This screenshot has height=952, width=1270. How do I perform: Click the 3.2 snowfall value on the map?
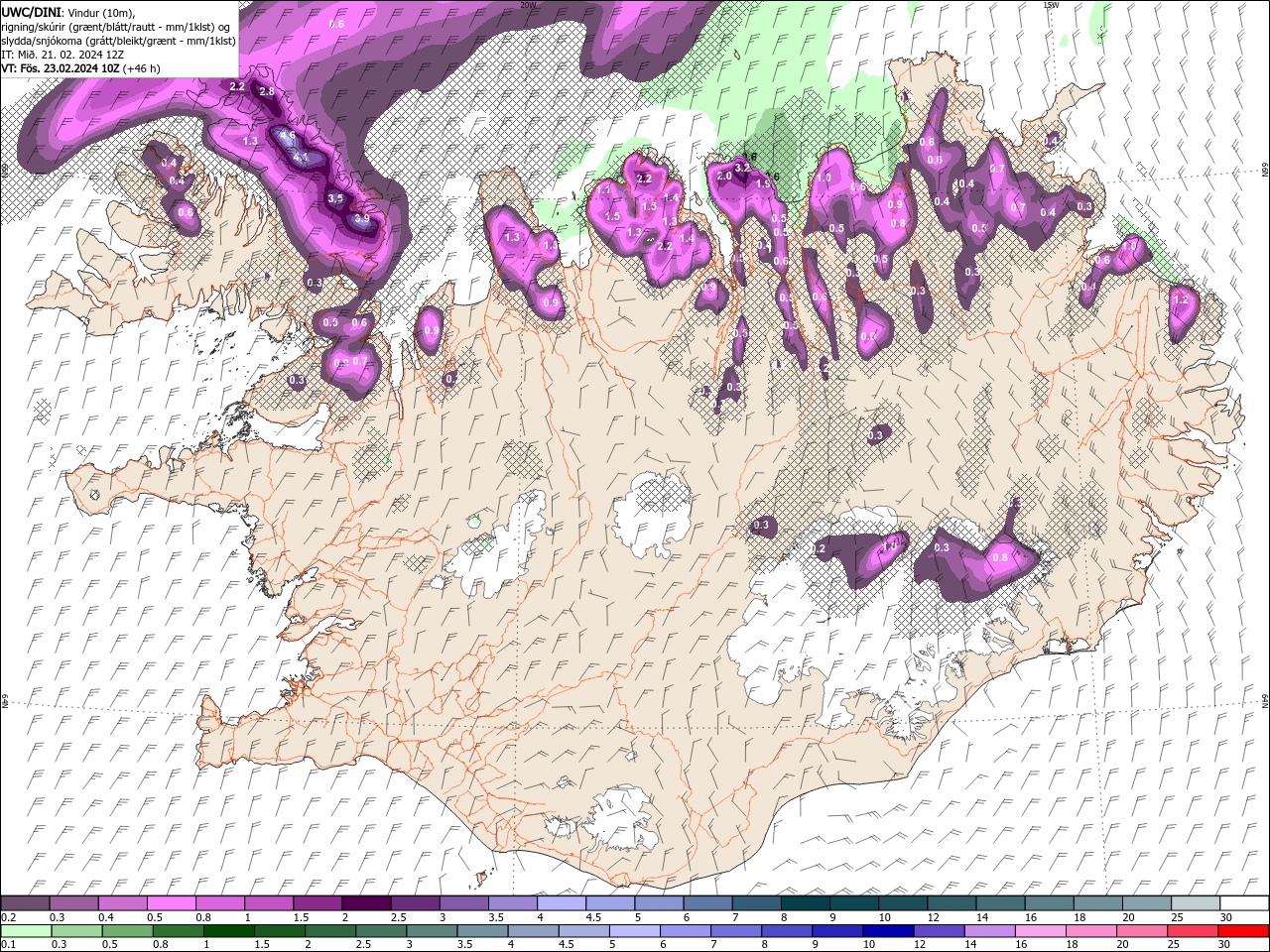[x=741, y=169]
